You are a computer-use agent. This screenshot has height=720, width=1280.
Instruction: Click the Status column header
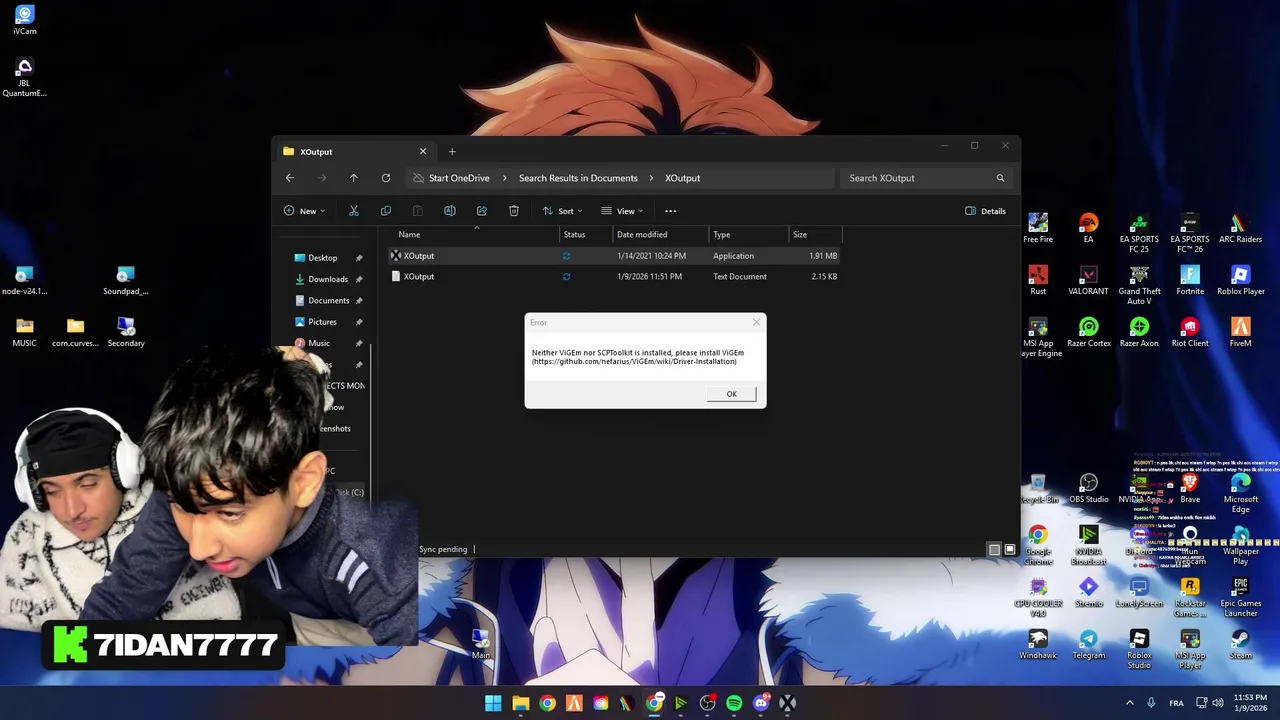[x=574, y=235]
